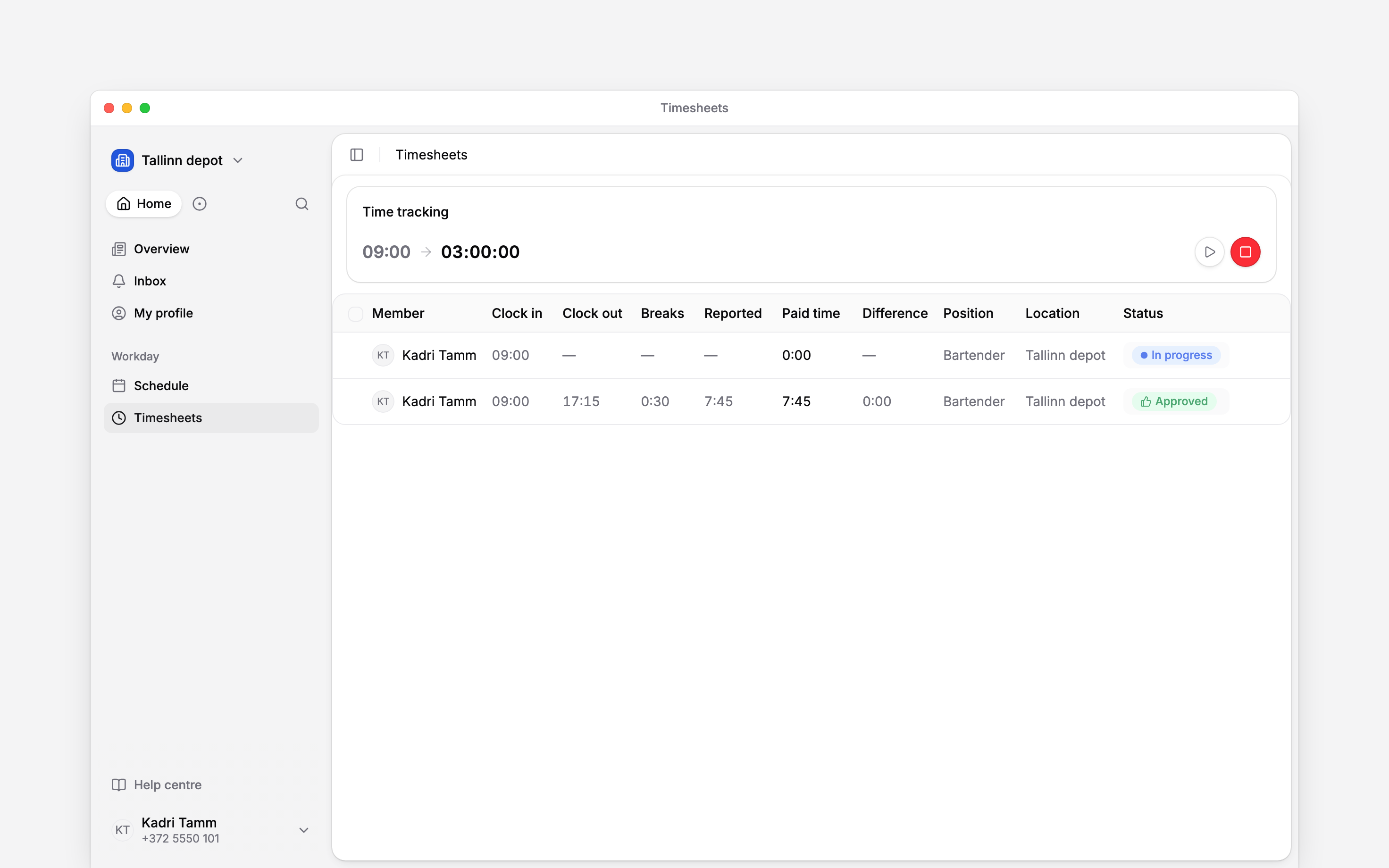The height and width of the screenshot is (868, 1389).
Task: Click the 17:15 clock out cell
Action: [581, 401]
